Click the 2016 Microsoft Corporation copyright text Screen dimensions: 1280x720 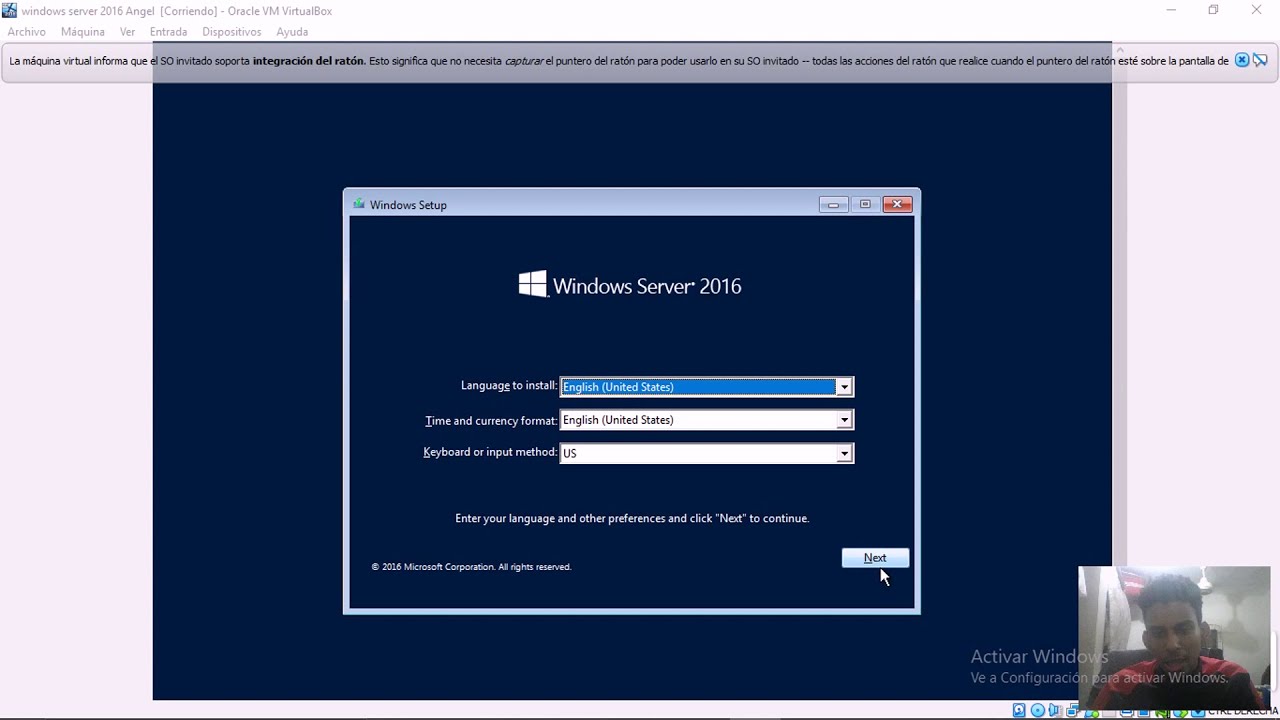pos(471,567)
